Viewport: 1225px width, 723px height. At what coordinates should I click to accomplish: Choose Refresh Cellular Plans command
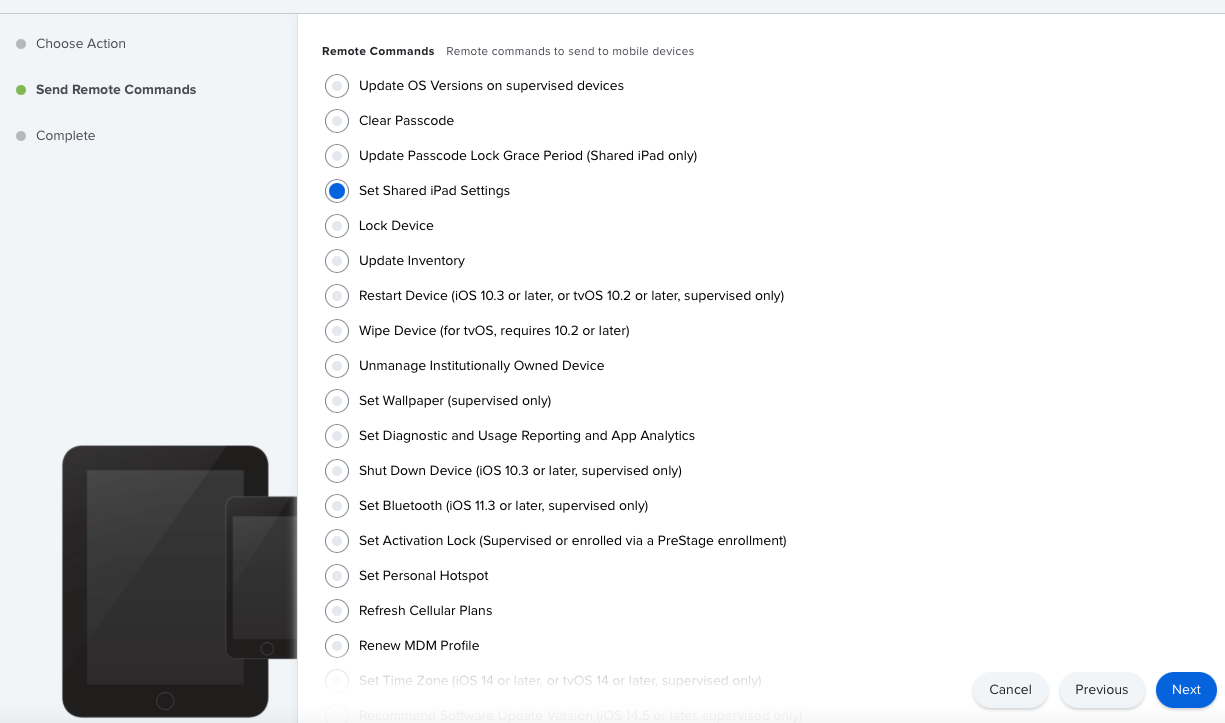[x=337, y=610]
